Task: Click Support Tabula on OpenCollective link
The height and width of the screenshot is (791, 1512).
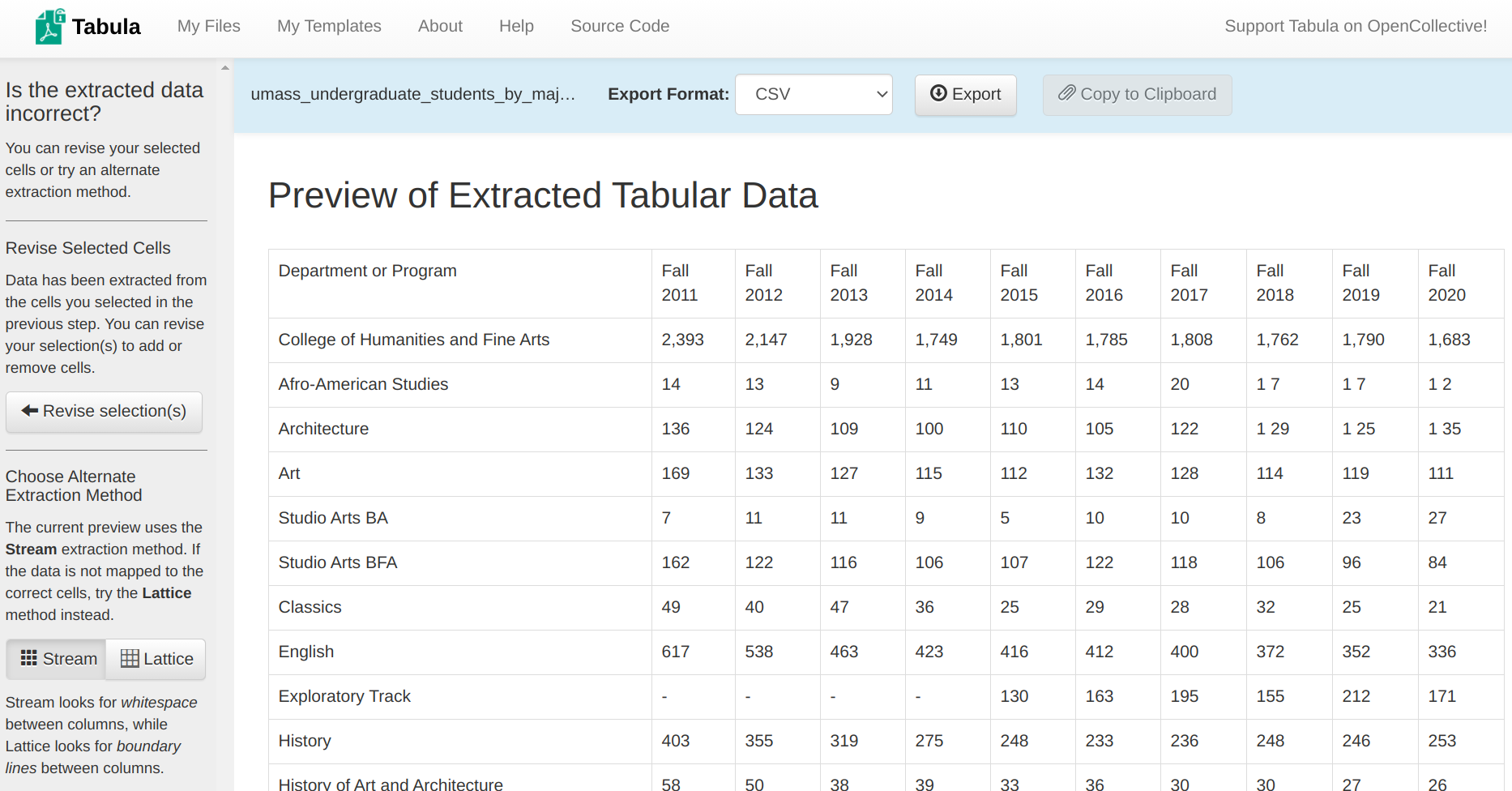Action: (1355, 26)
